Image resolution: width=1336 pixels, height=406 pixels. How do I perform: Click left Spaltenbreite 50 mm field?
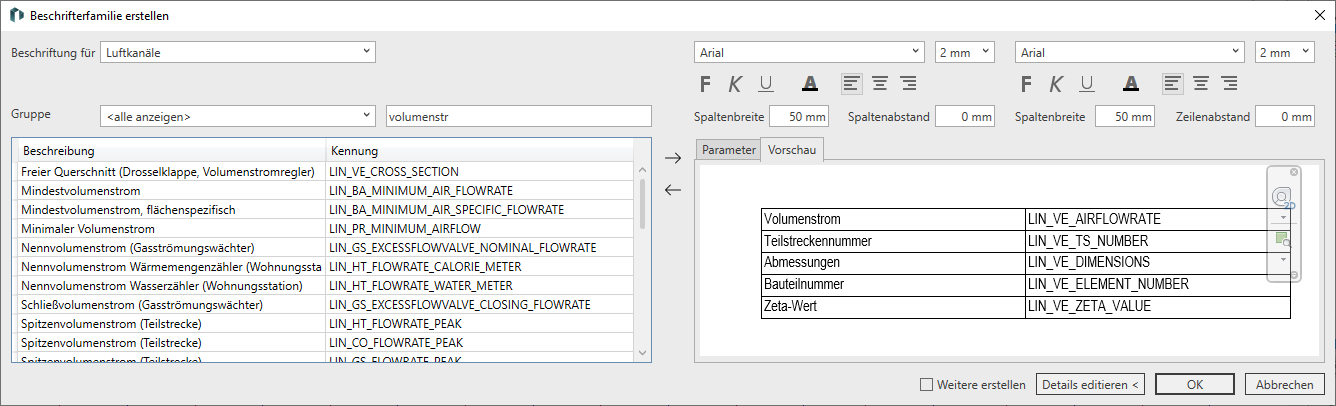click(x=799, y=116)
